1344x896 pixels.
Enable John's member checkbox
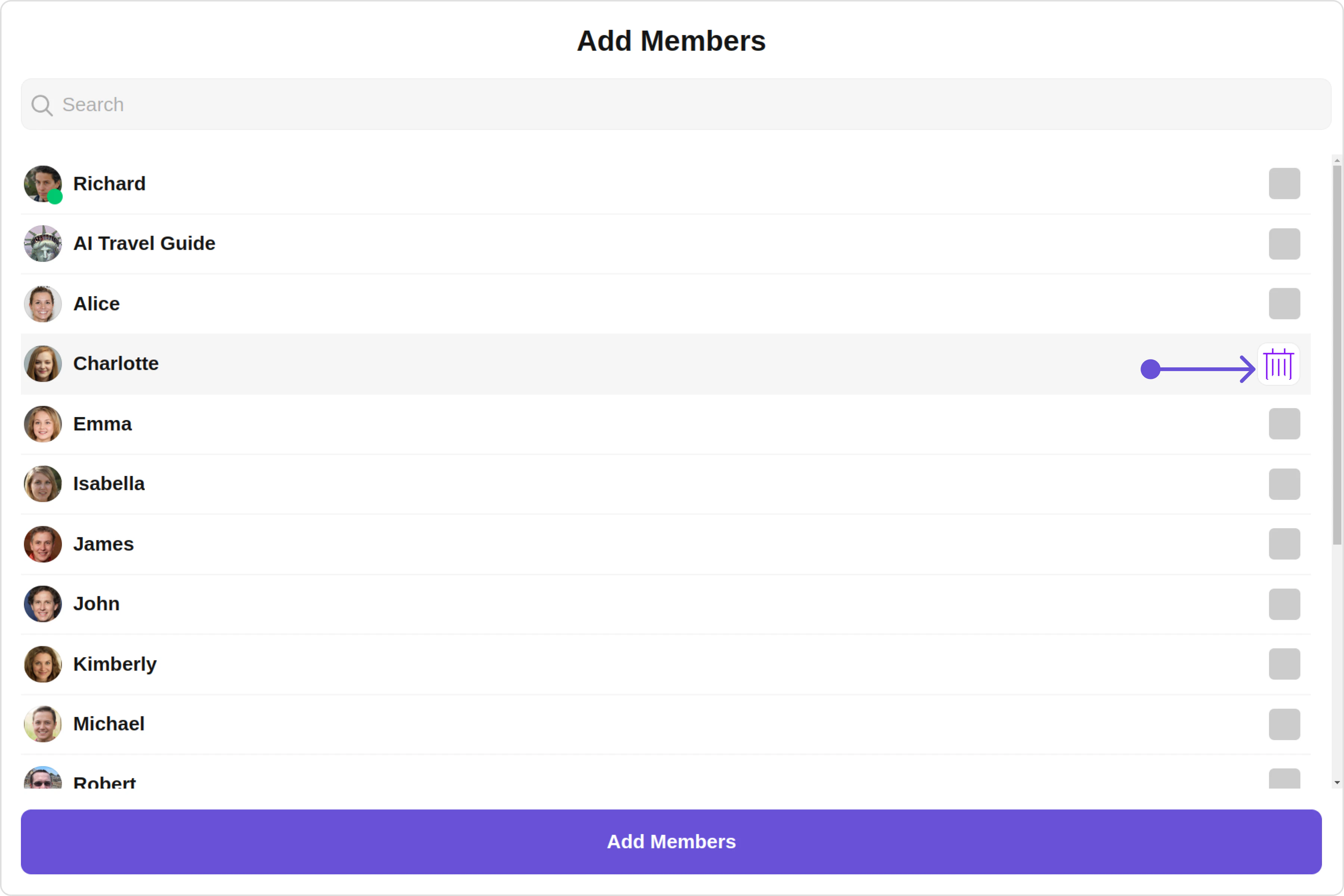pyautogui.click(x=1284, y=604)
